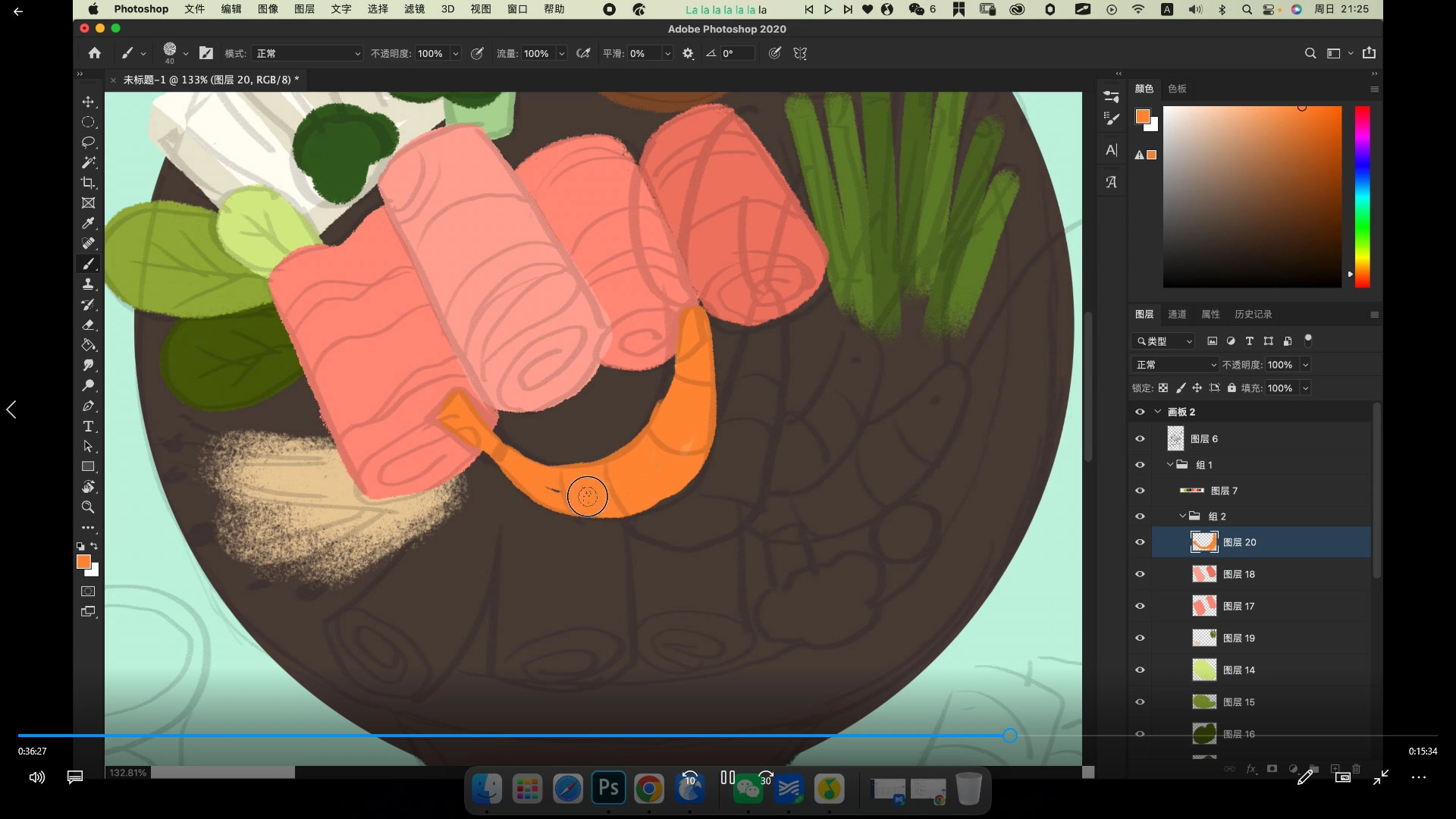The height and width of the screenshot is (819, 1456).
Task: Hide the 图层 6 layer
Action: (1140, 439)
